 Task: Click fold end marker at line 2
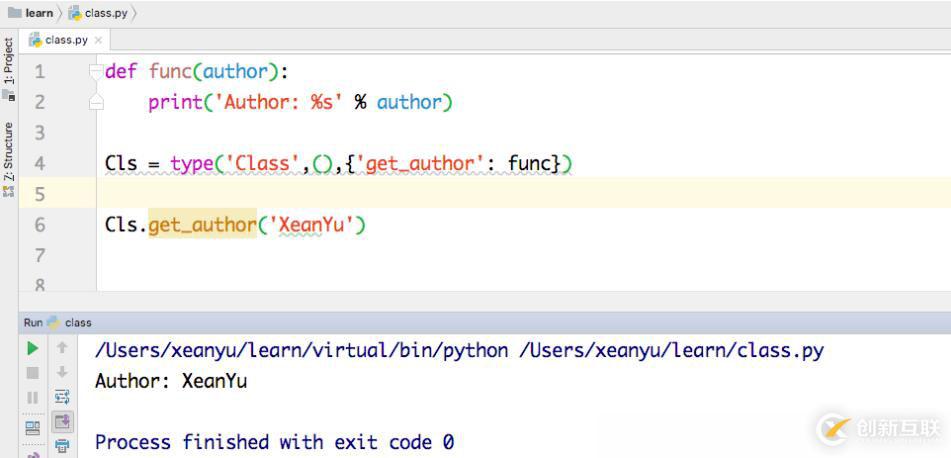(x=96, y=102)
